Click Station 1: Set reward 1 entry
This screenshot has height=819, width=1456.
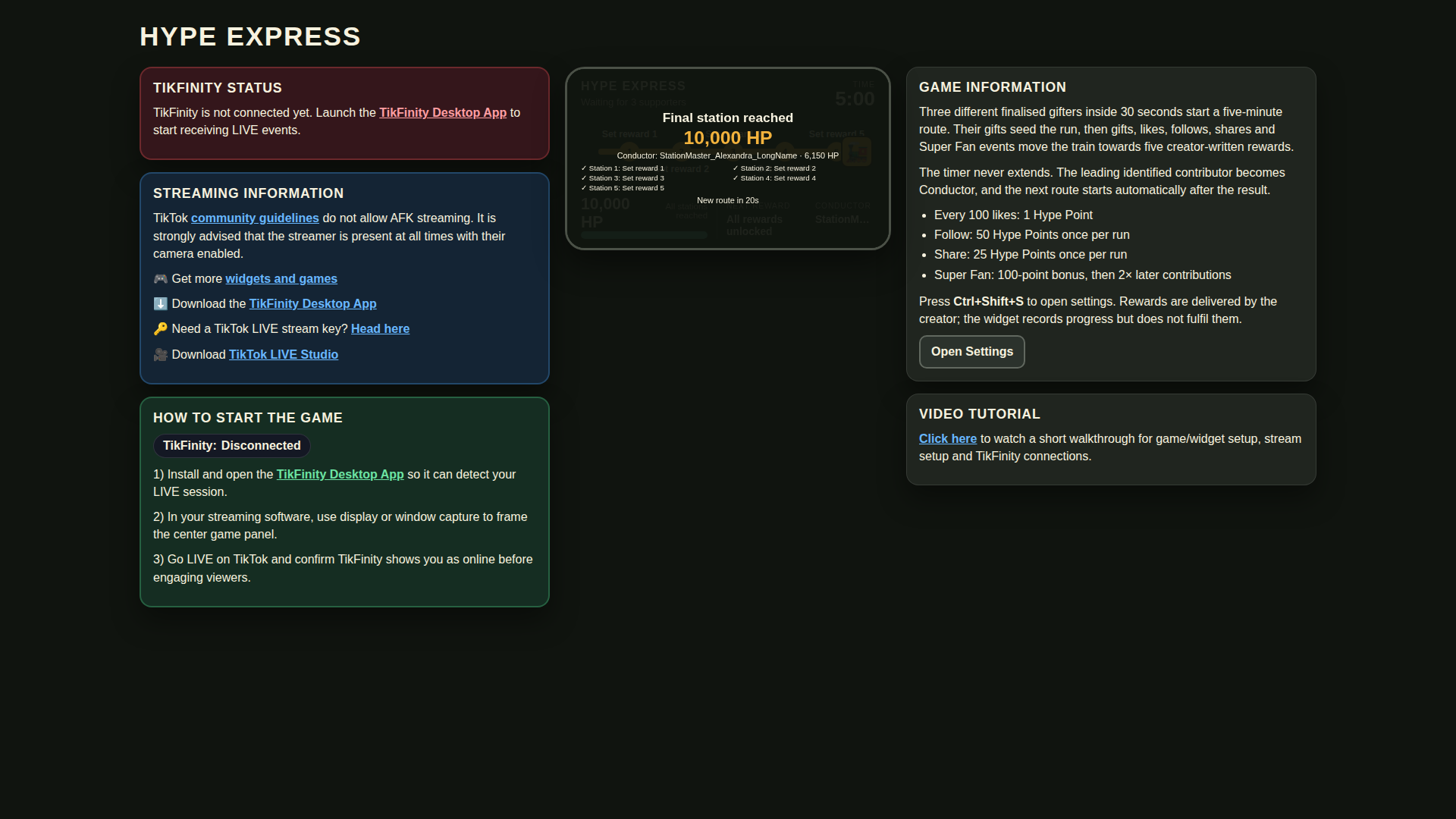pyautogui.click(x=623, y=168)
